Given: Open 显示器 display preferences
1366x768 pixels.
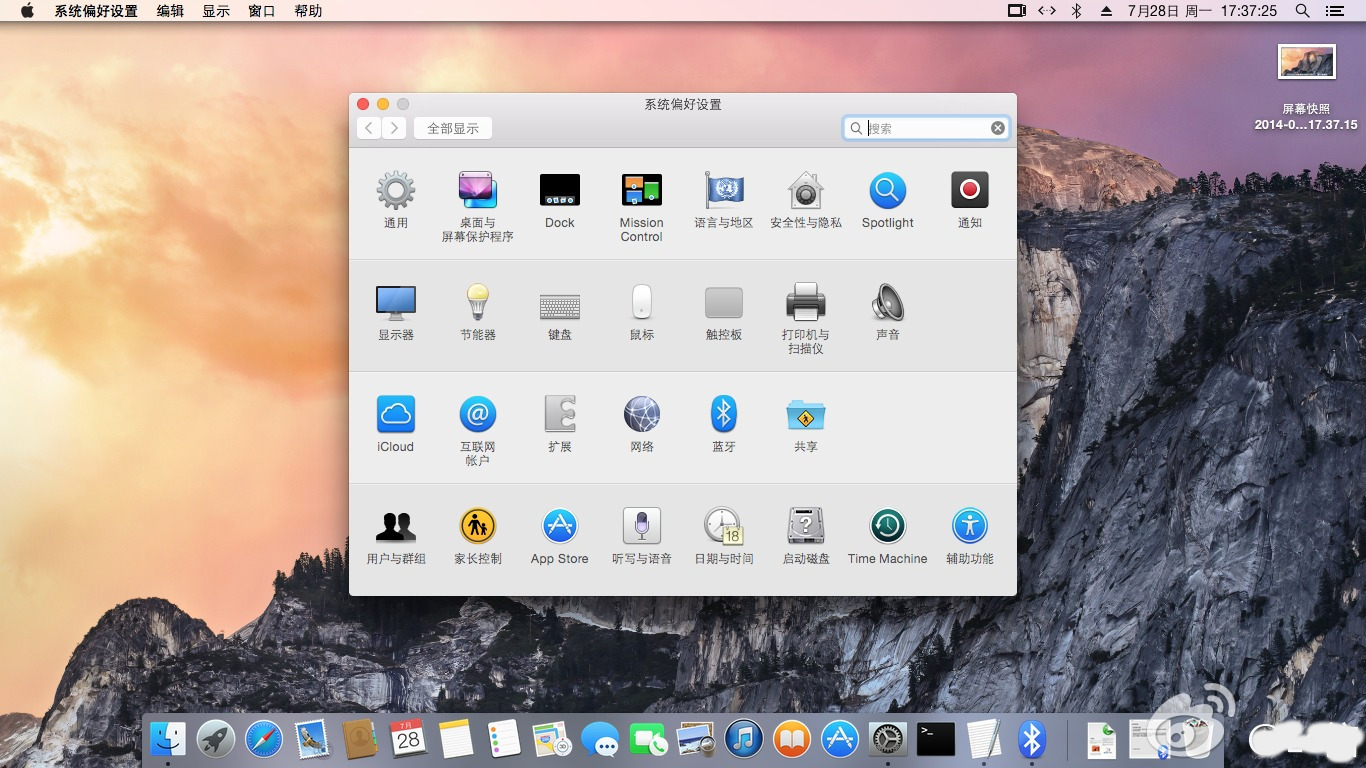Looking at the screenshot, I should 396,302.
